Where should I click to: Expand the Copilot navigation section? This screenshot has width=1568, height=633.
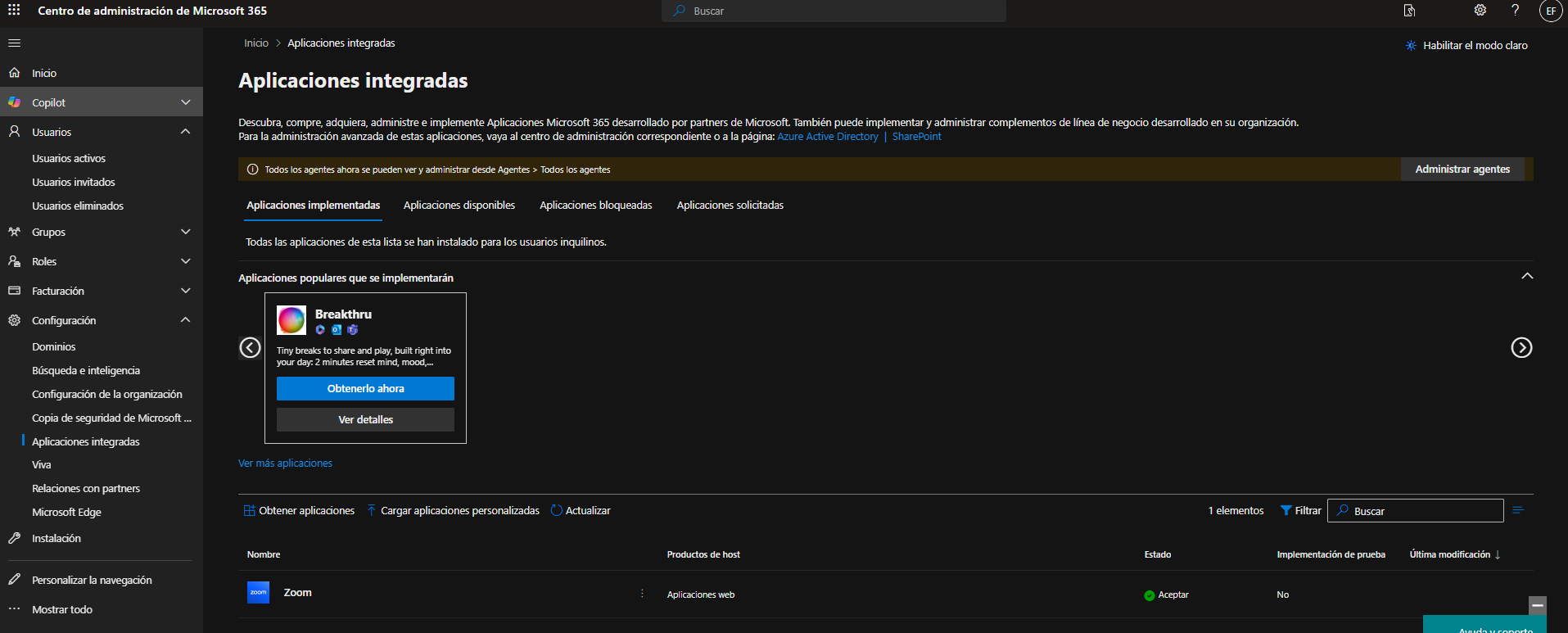coord(186,102)
